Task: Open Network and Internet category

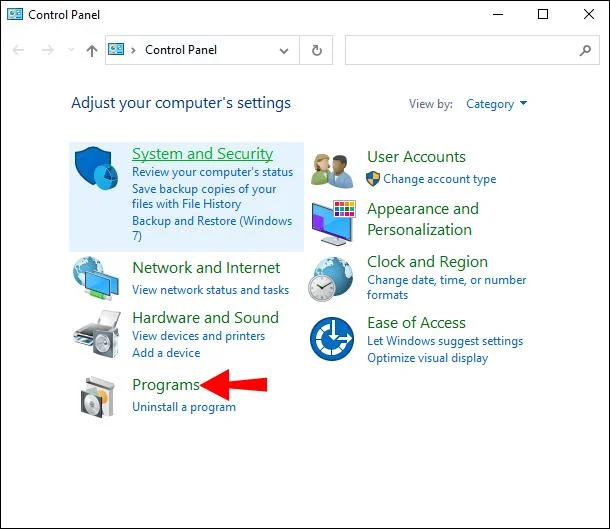Action: (206, 268)
